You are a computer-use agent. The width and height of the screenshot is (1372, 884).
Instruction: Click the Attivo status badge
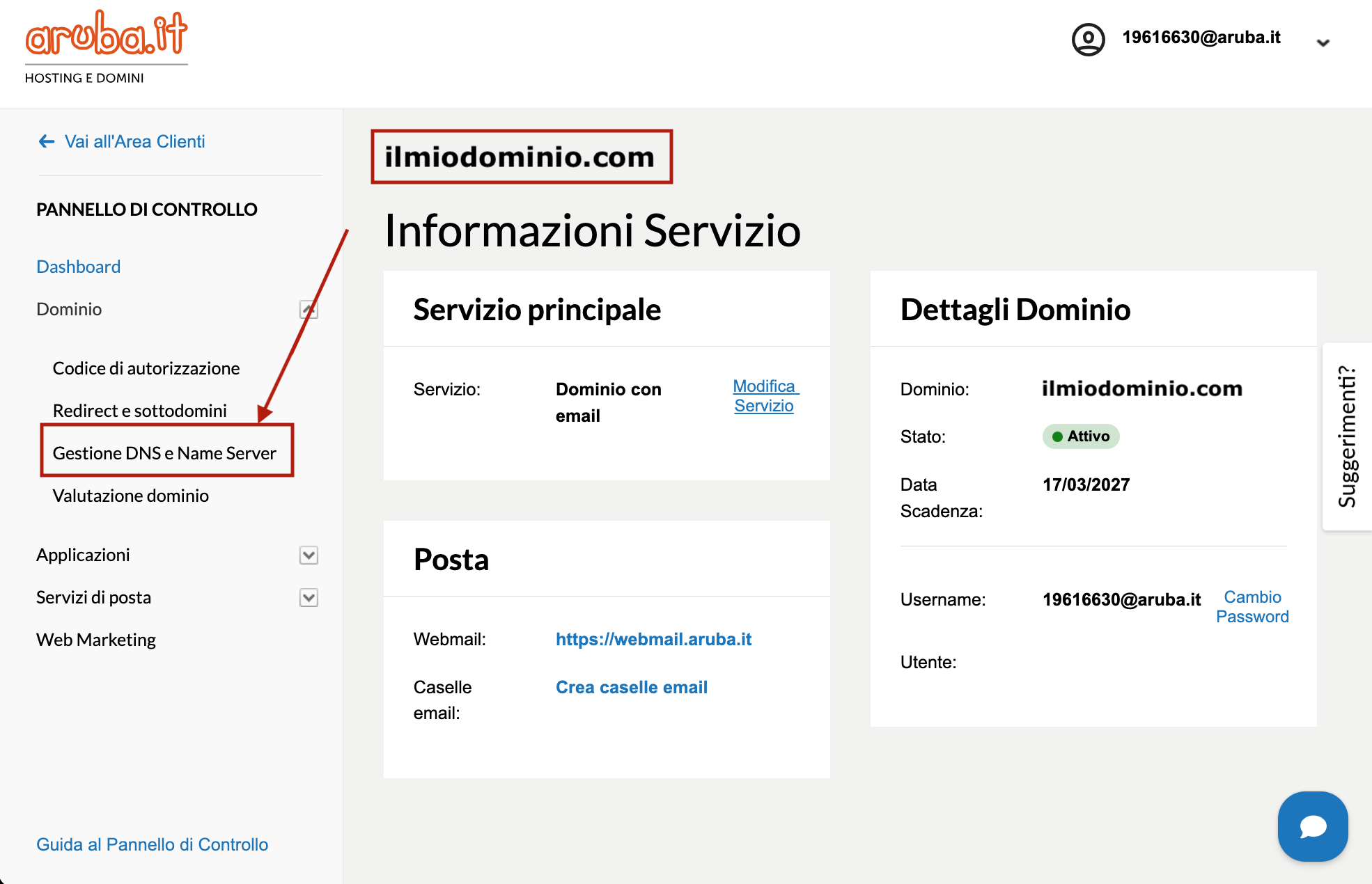(x=1081, y=436)
